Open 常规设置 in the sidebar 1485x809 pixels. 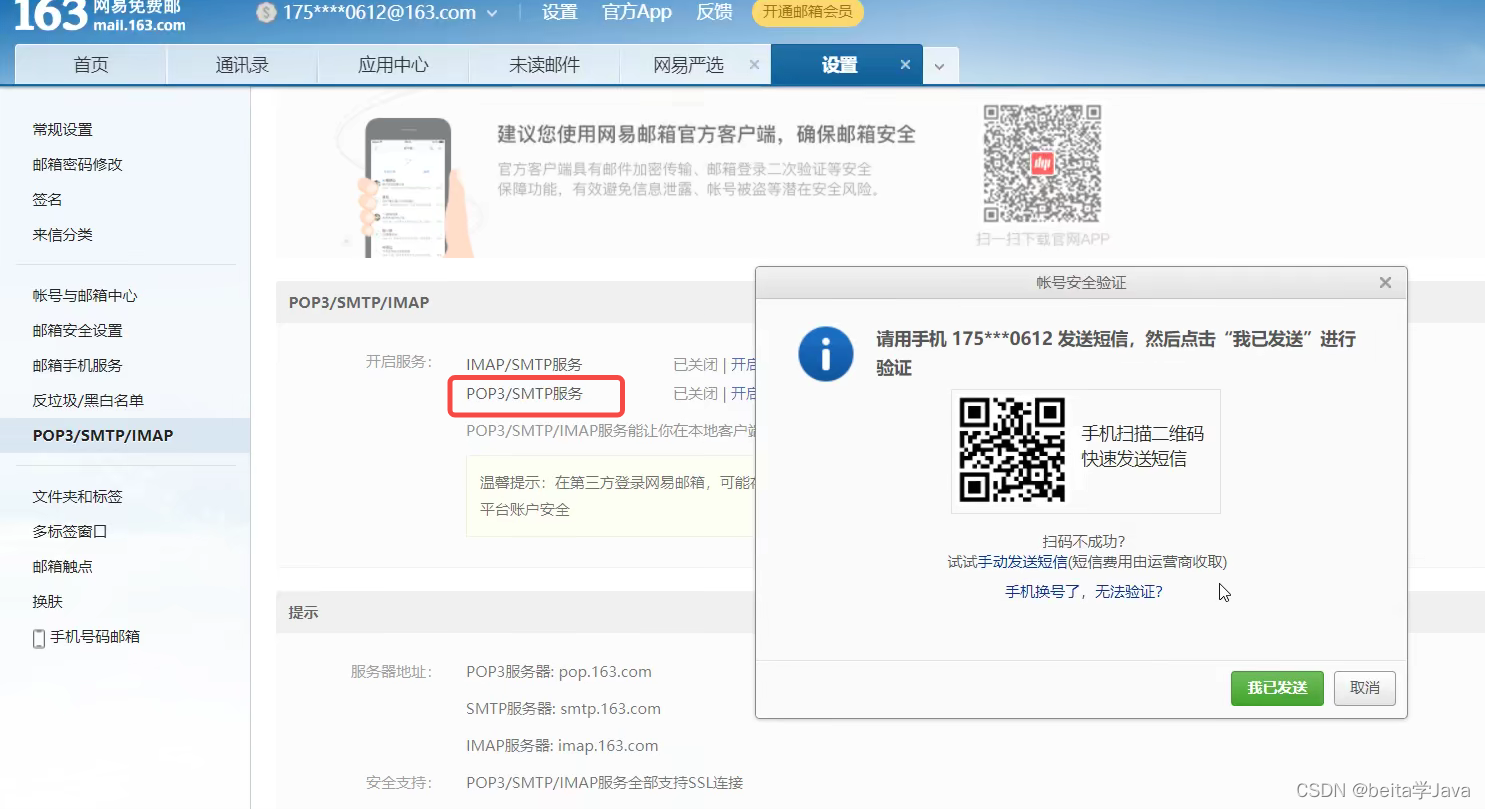[x=62, y=129]
